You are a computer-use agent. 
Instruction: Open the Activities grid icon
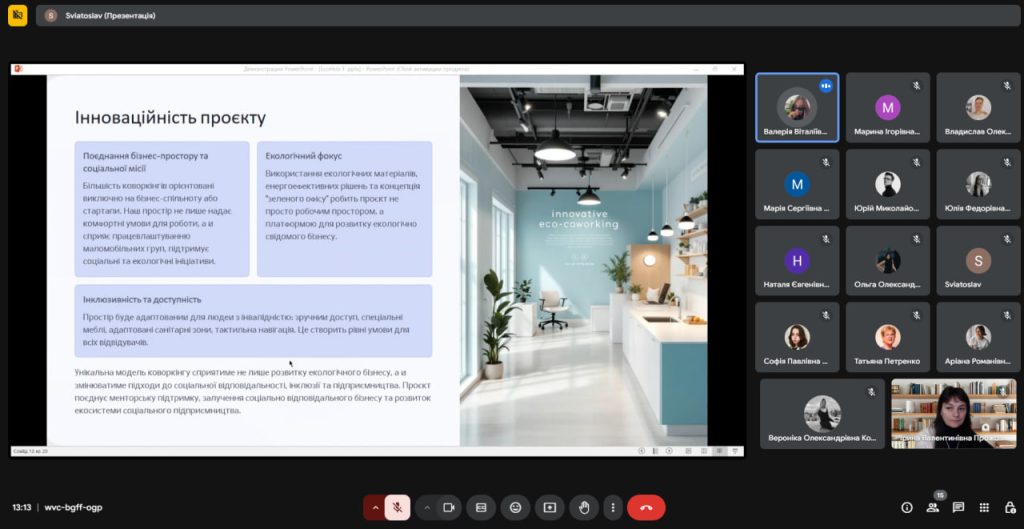coord(984,507)
